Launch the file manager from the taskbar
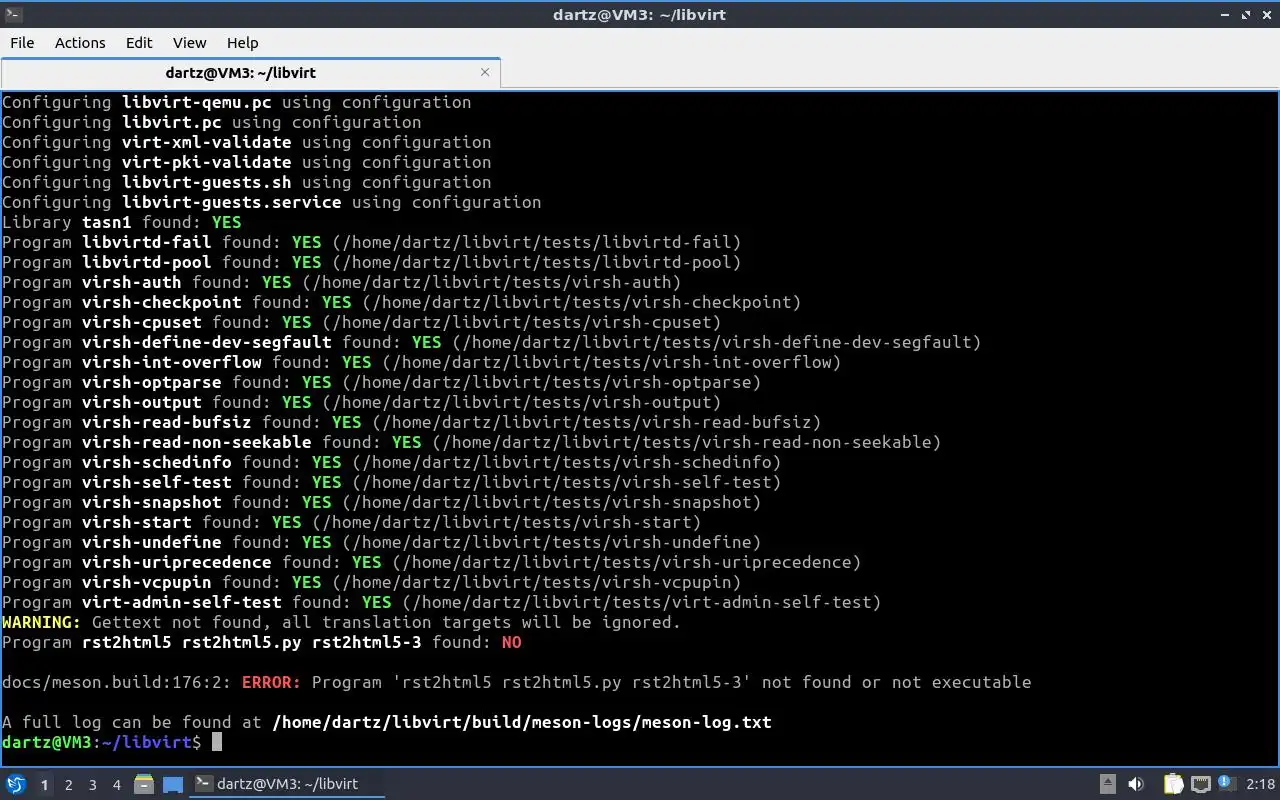Image resolution: width=1280 pixels, height=800 pixels. pos(145,784)
